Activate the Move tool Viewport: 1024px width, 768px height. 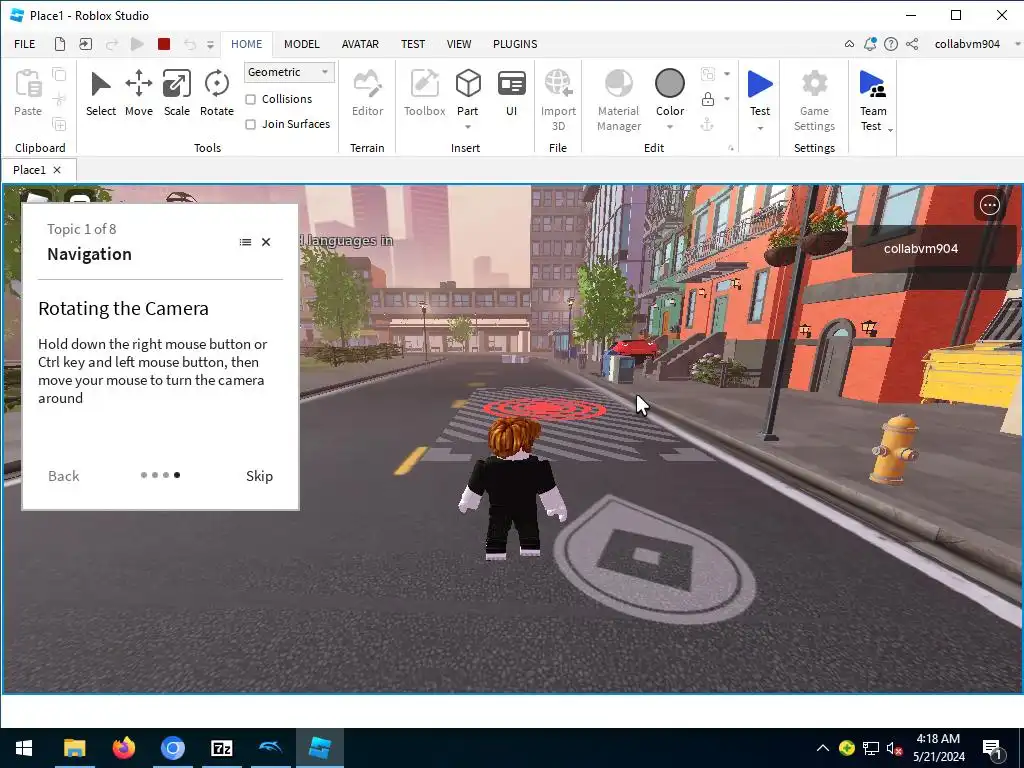(138, 94)
